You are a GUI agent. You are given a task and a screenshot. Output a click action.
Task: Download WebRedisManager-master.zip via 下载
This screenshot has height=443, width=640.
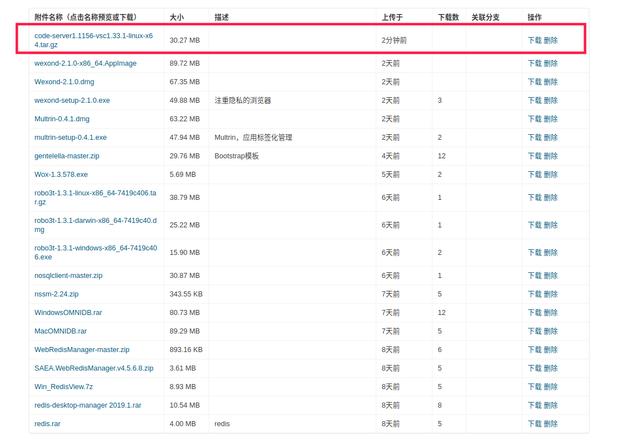(535, 350)
